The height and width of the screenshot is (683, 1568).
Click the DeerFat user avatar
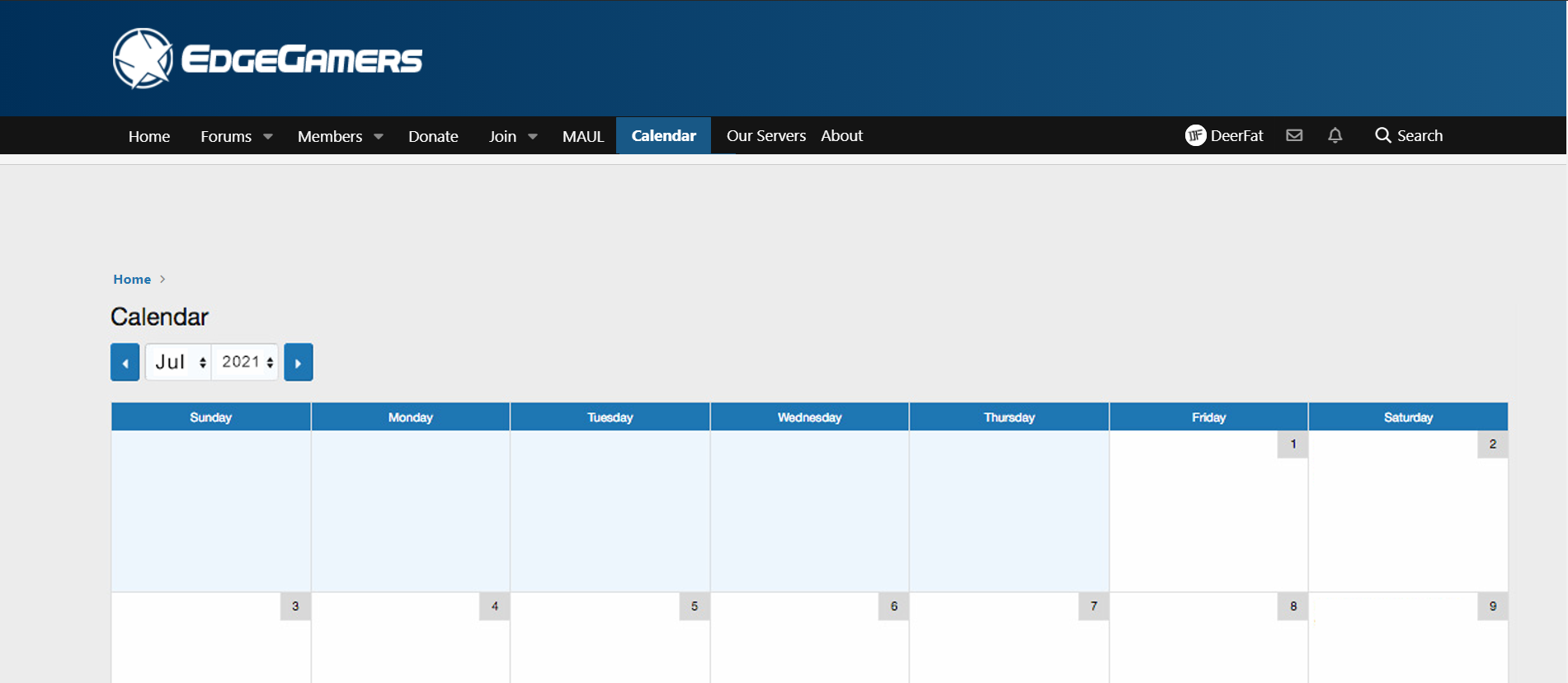click(1195, 135)
